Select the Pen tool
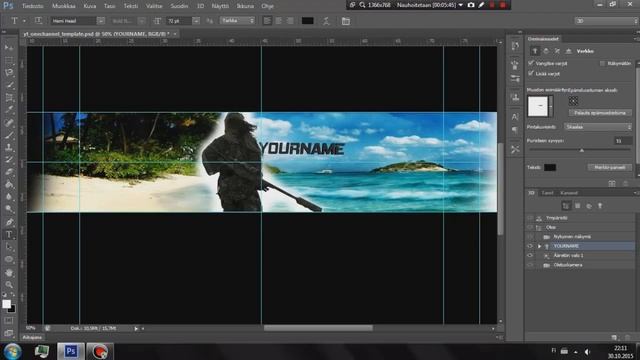This screenshot has width=640, height=360. 9,222
